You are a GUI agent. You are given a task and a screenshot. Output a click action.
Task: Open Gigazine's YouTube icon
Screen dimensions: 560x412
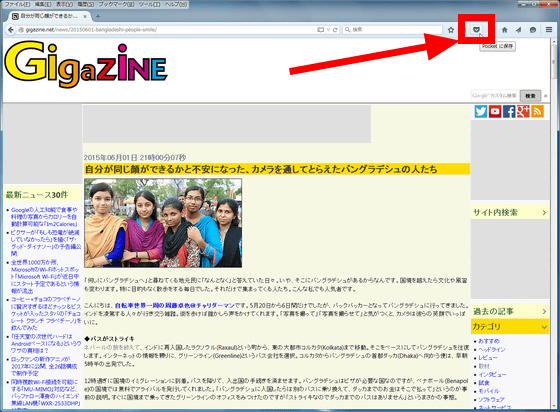pos(495,111)
